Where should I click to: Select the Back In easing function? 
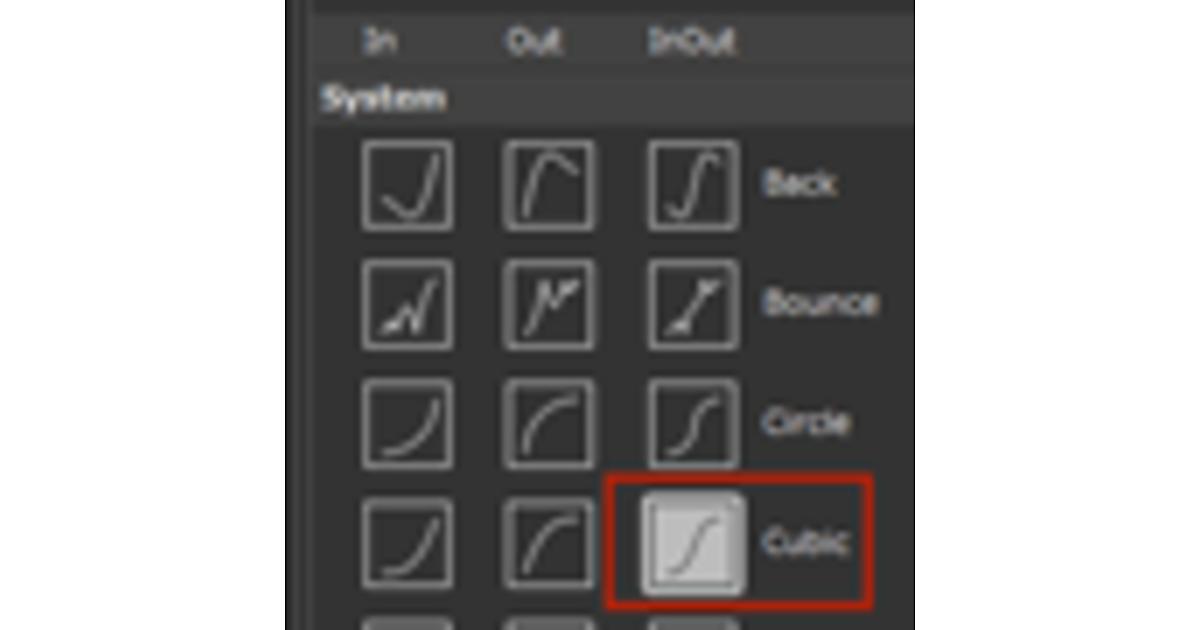tap(407, 186)
